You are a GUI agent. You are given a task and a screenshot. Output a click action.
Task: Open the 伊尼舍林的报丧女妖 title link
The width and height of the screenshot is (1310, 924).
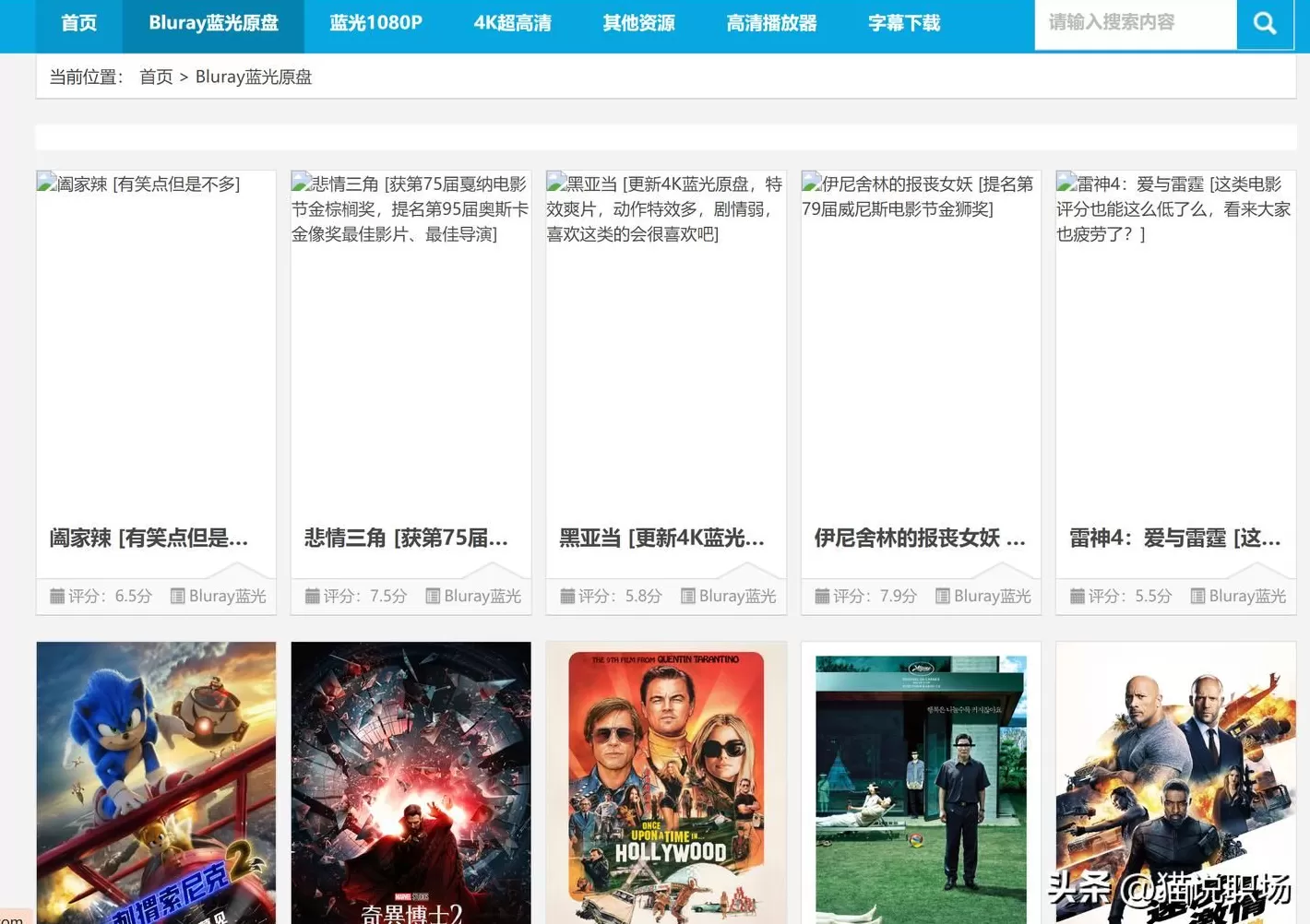(919, 538)
